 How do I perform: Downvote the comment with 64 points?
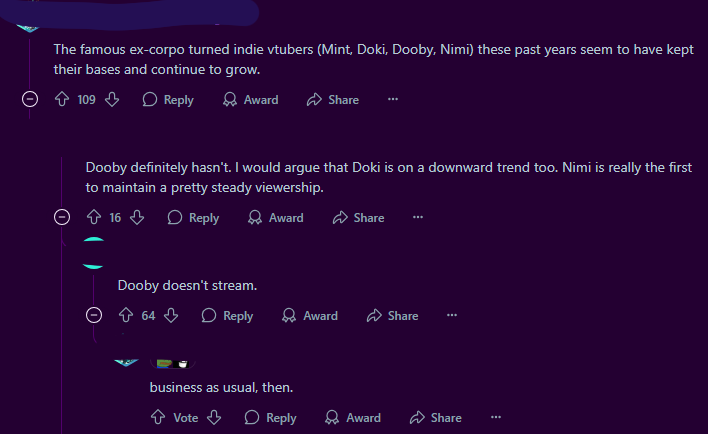point(171,316)
